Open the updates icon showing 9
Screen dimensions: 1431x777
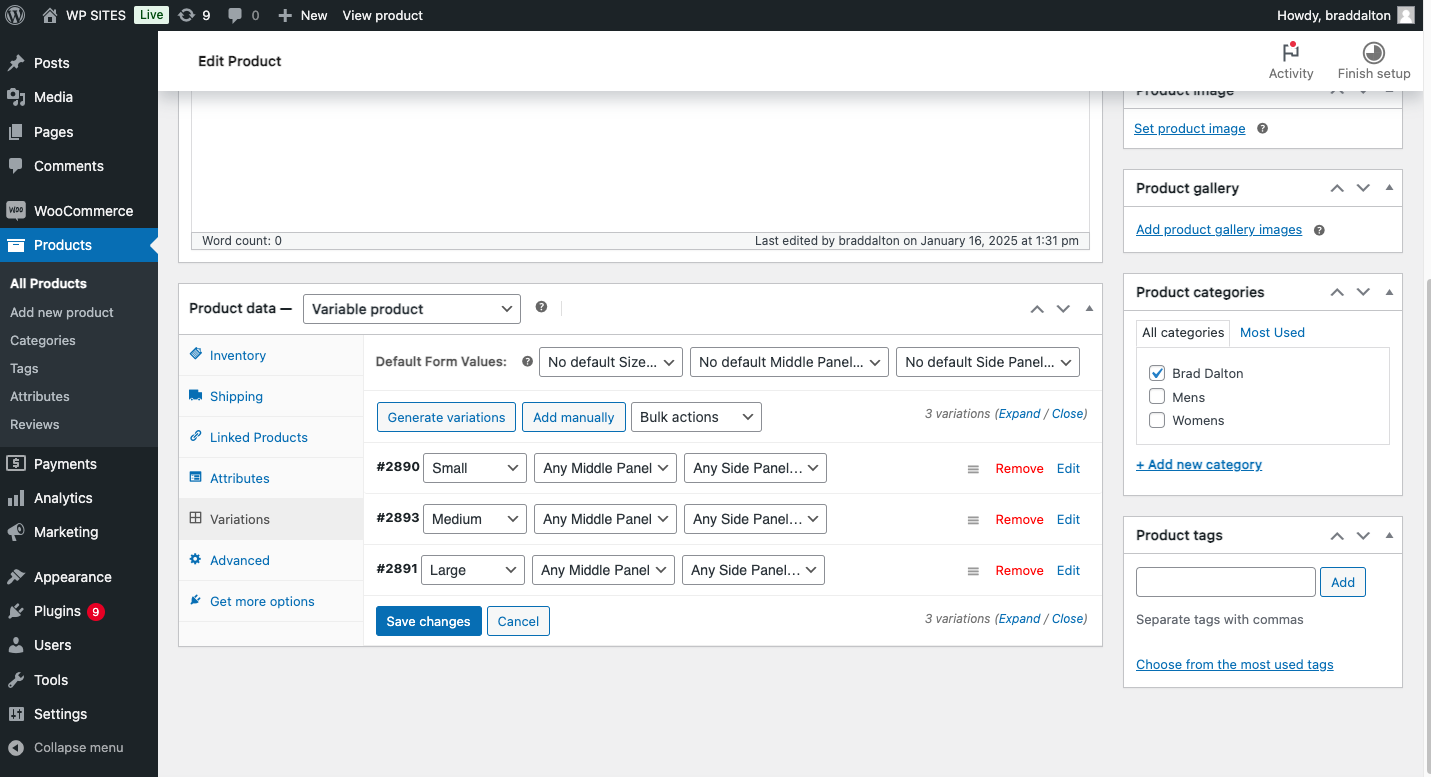(186, 15)
